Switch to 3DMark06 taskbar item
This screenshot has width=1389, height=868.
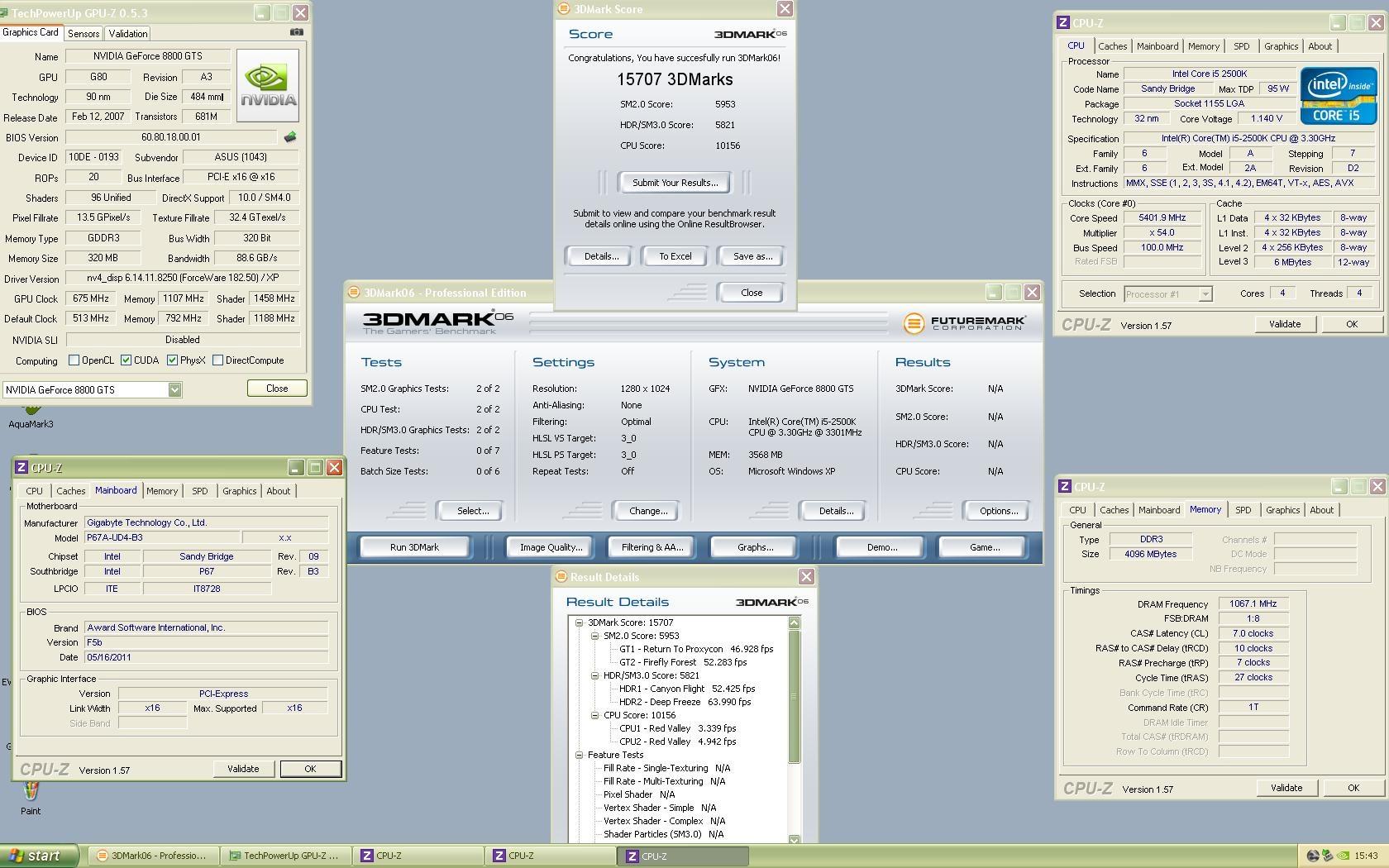pos(152,856)
